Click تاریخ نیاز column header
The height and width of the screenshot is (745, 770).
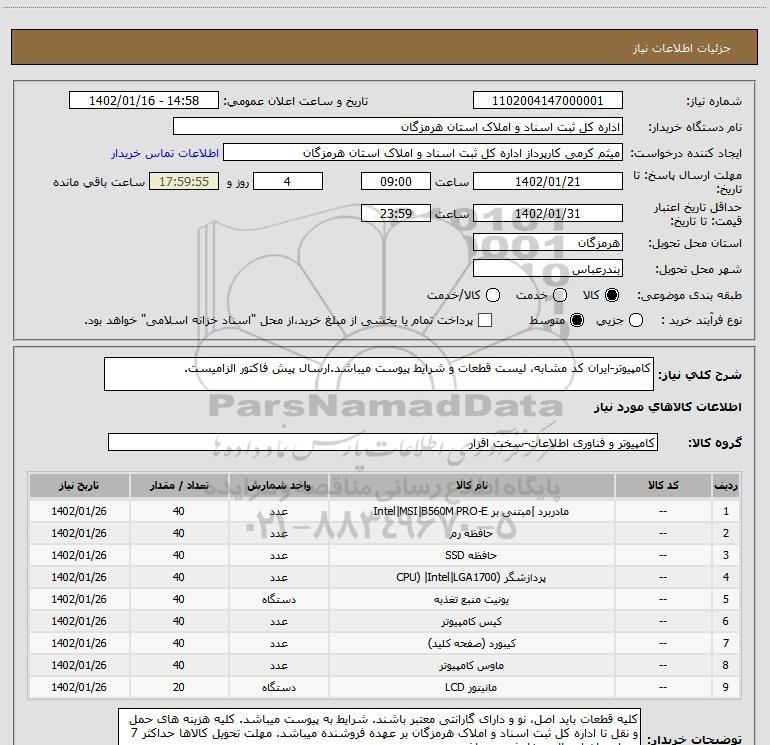[x=79, y=485]
